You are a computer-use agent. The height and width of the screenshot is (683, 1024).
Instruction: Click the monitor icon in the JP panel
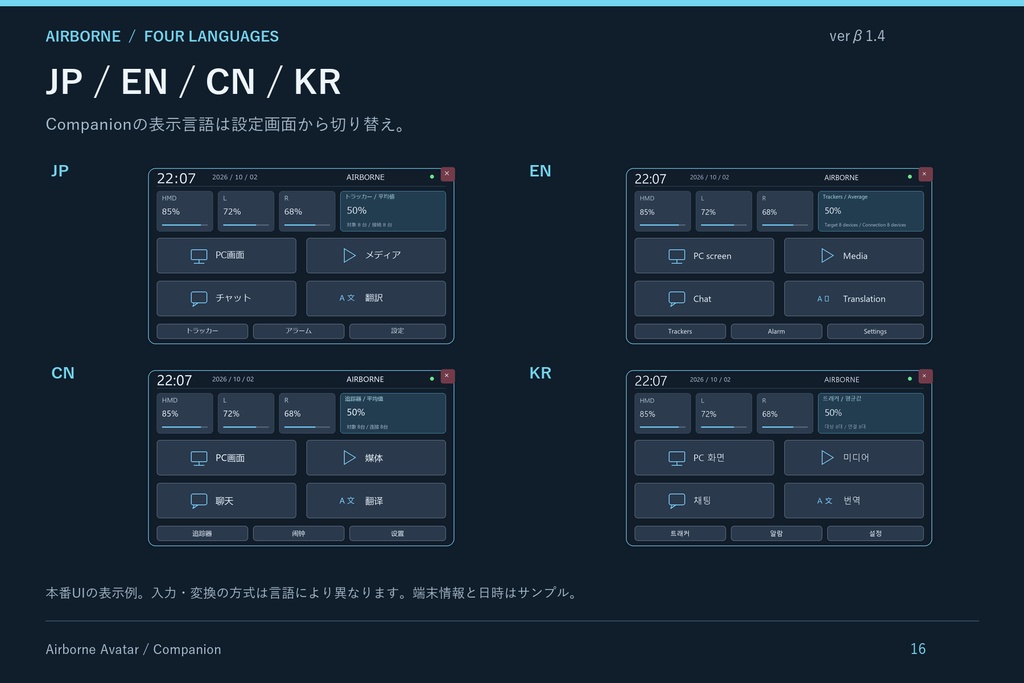click(199, 256)
